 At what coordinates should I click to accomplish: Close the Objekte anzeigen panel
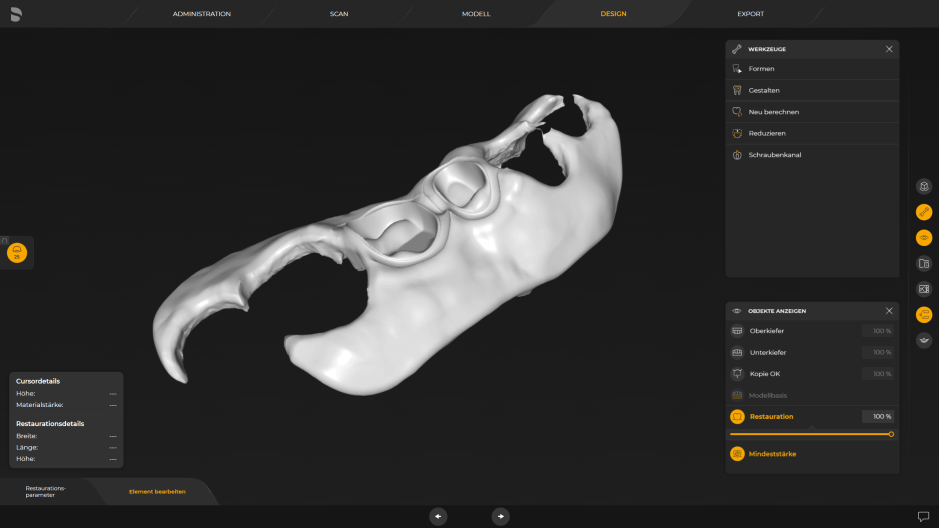point(889,311)
